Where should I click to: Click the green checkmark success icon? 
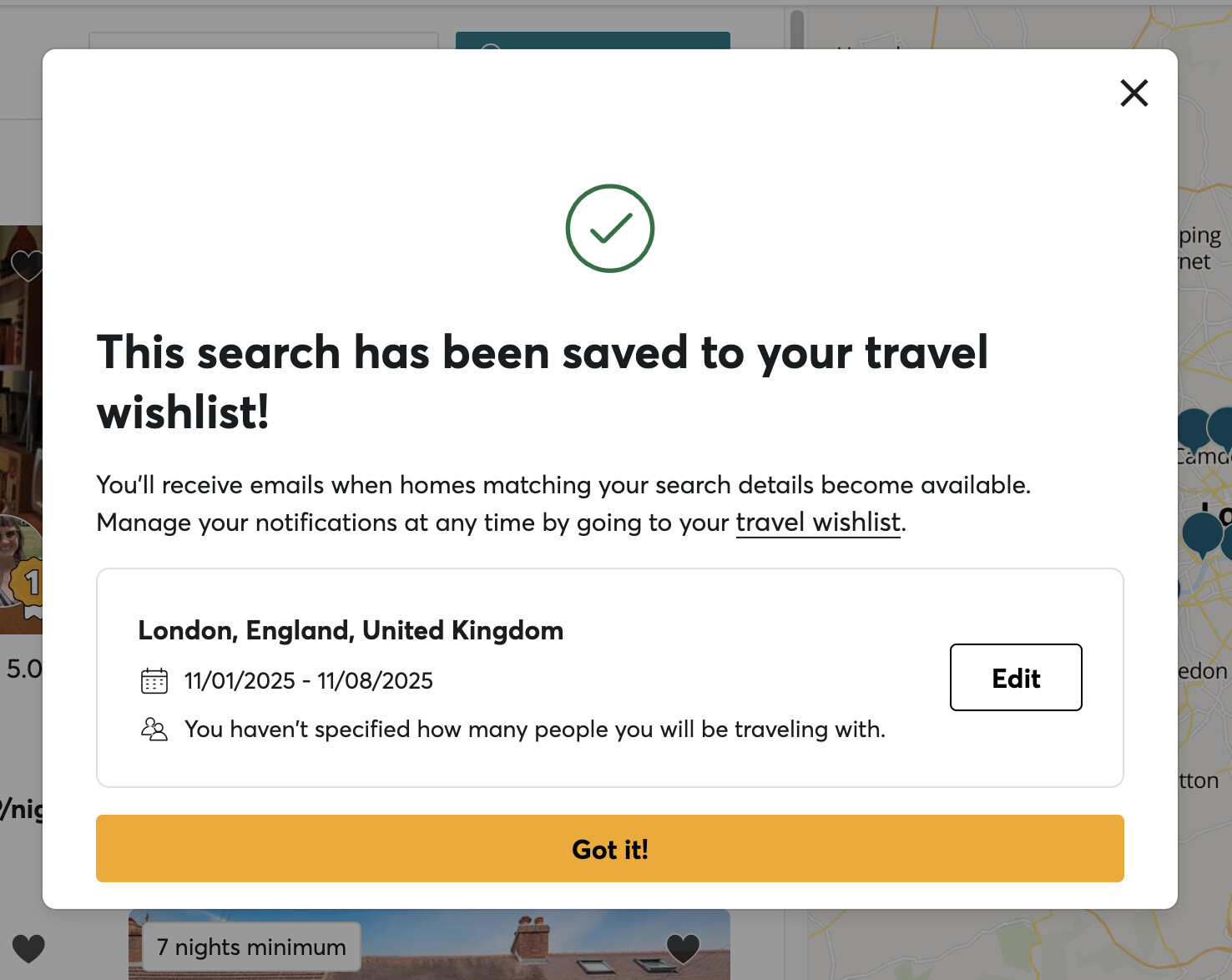[610, 229]
